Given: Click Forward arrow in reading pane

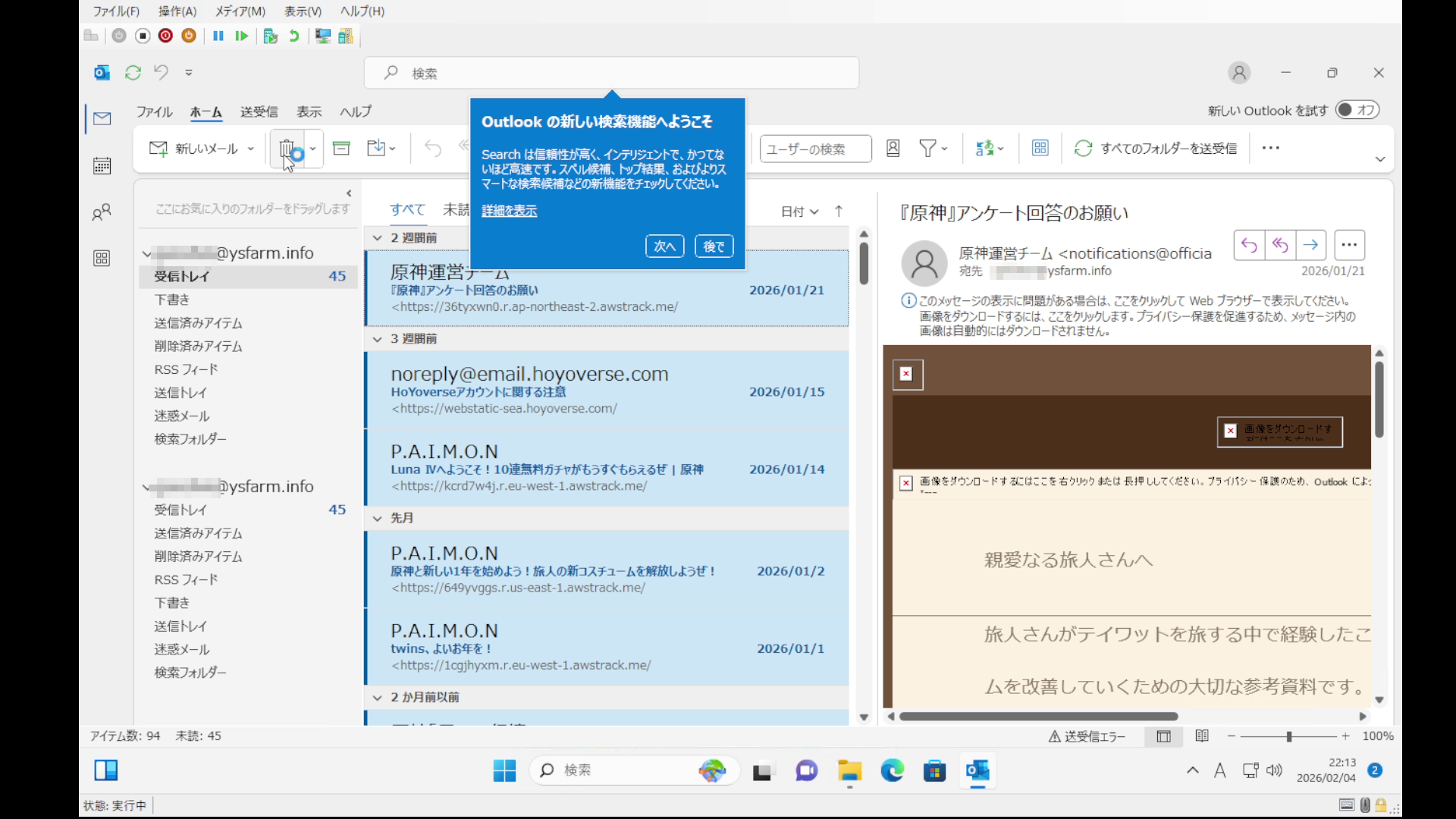Looking at the screenshot, I should (1310, 245).
